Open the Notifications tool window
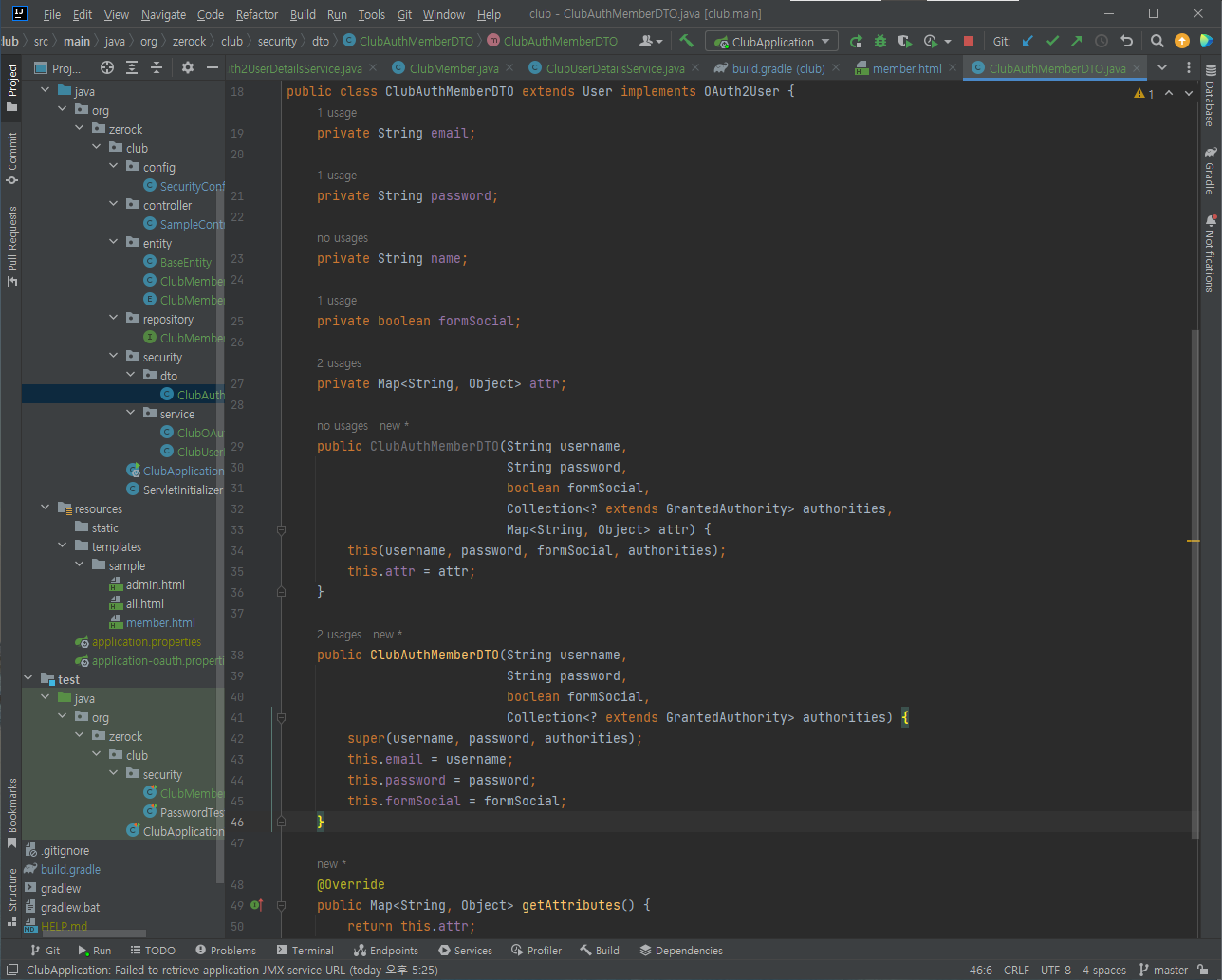Viewport: 1222px width, 980px height. 1210,253
